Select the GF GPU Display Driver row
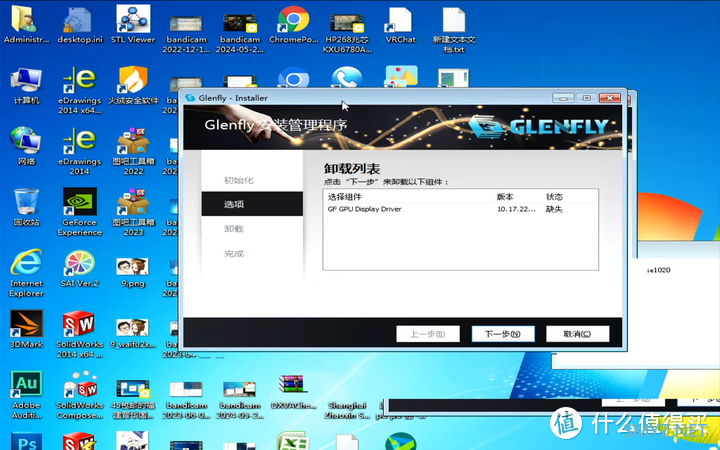720x450 pixels. 460,209
